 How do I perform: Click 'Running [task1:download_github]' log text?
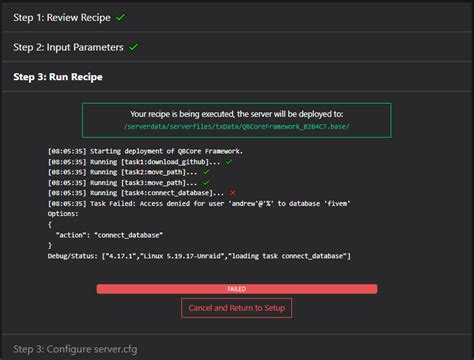click(x=155, y=162)
